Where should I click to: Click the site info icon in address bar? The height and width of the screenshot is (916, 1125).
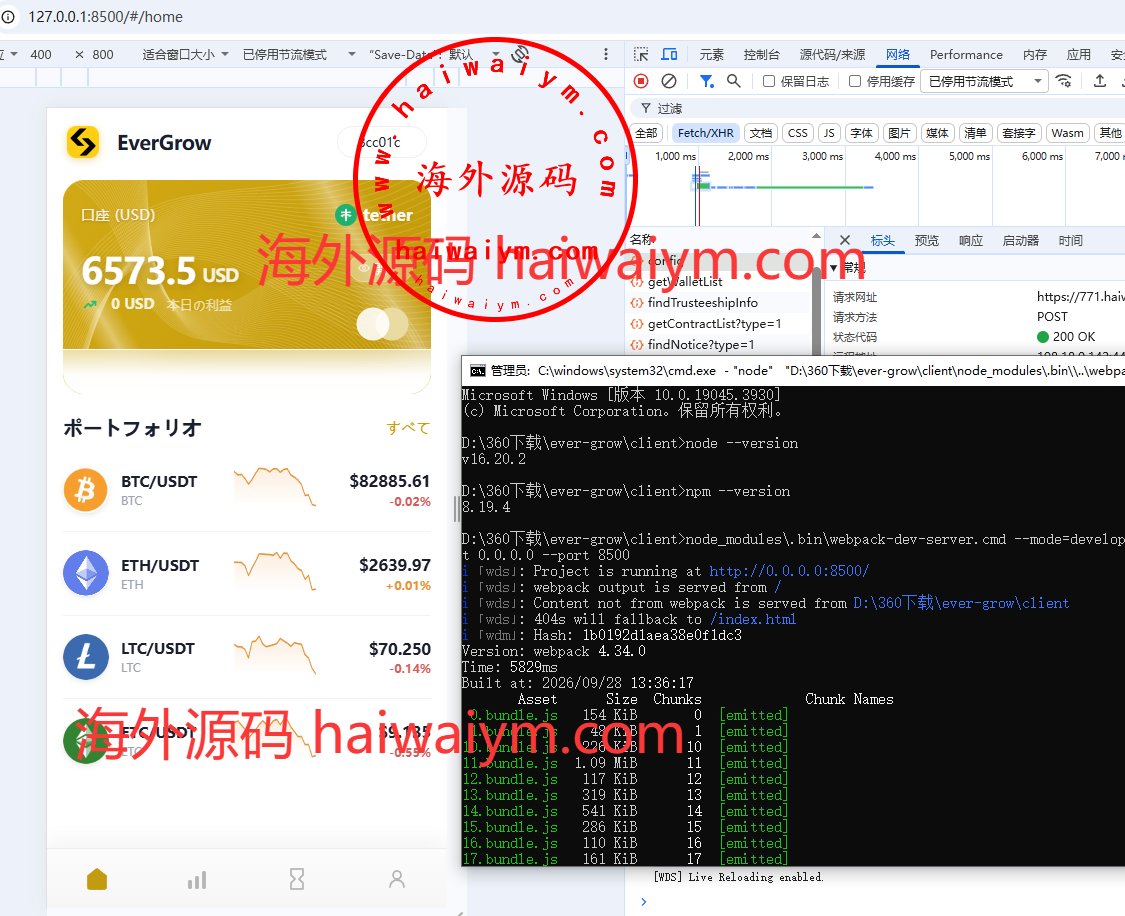(7, 16)
